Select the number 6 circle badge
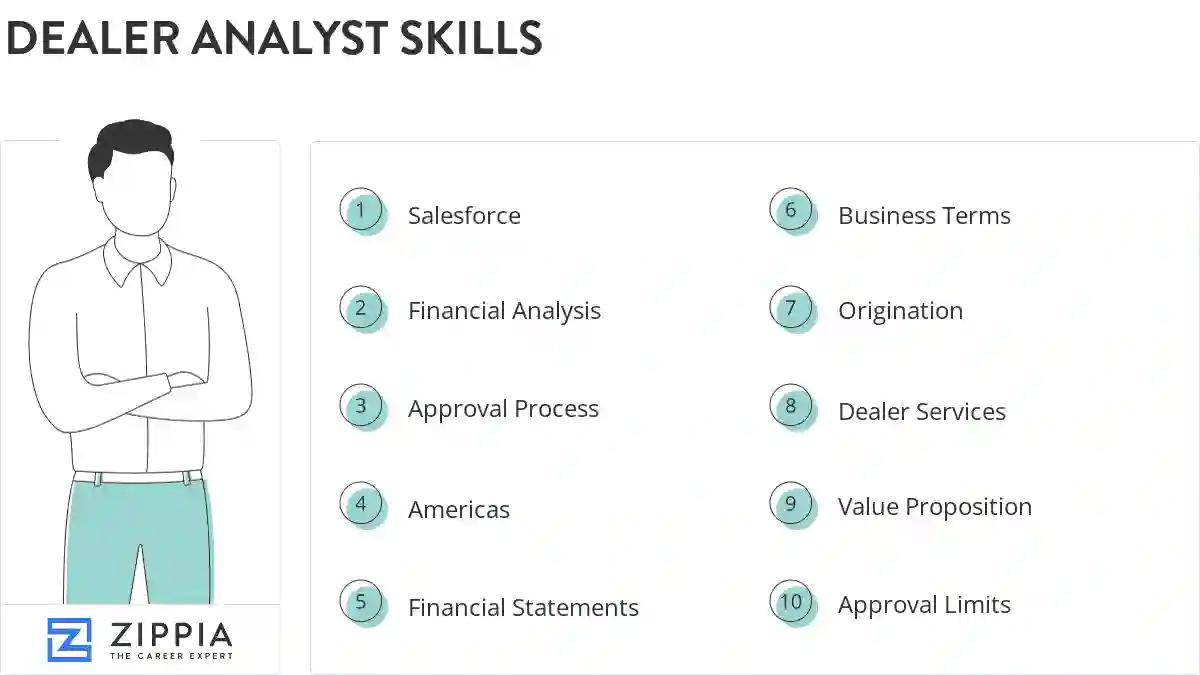The width and height of the screenshot is (1200, 675). [x=791, y=211]
